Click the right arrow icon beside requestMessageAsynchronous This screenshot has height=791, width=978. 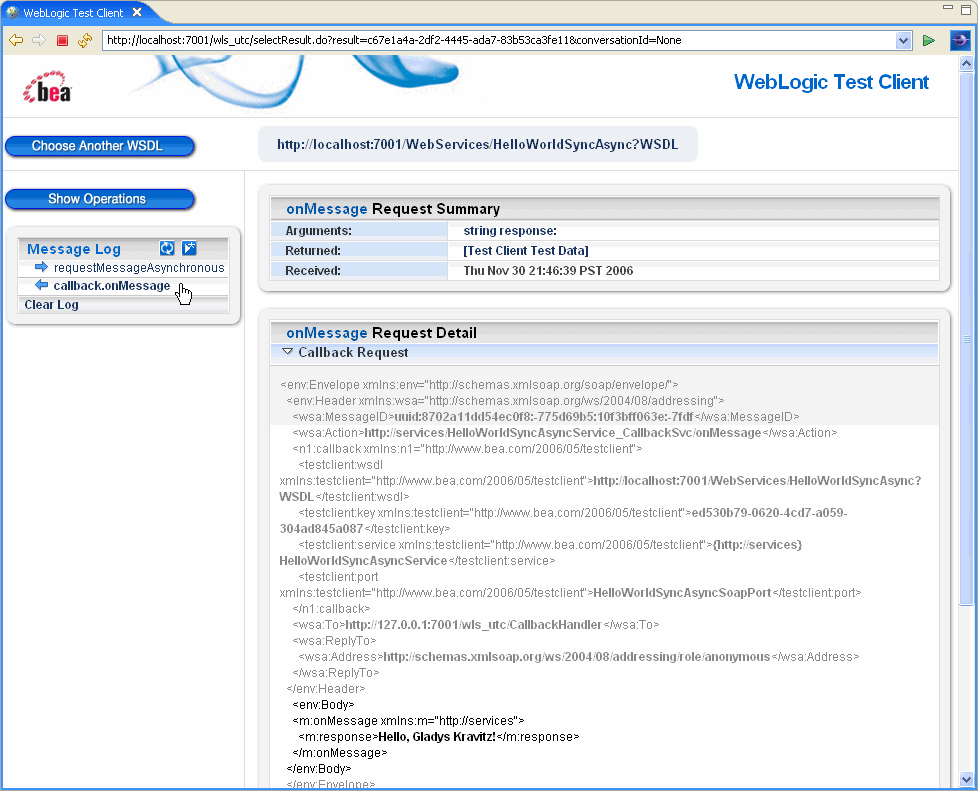(x=41, y=267)
